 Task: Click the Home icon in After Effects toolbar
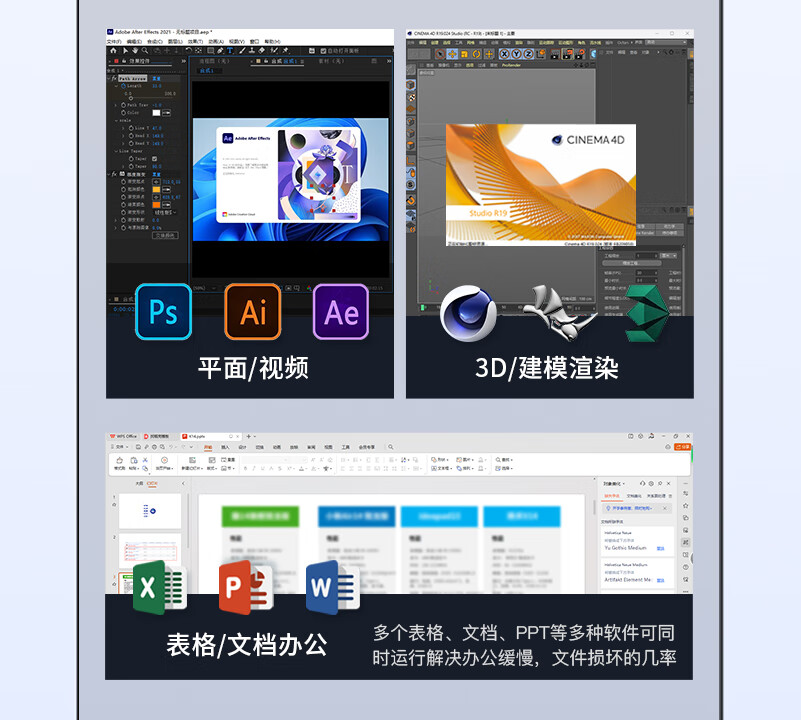click(113, 51)
